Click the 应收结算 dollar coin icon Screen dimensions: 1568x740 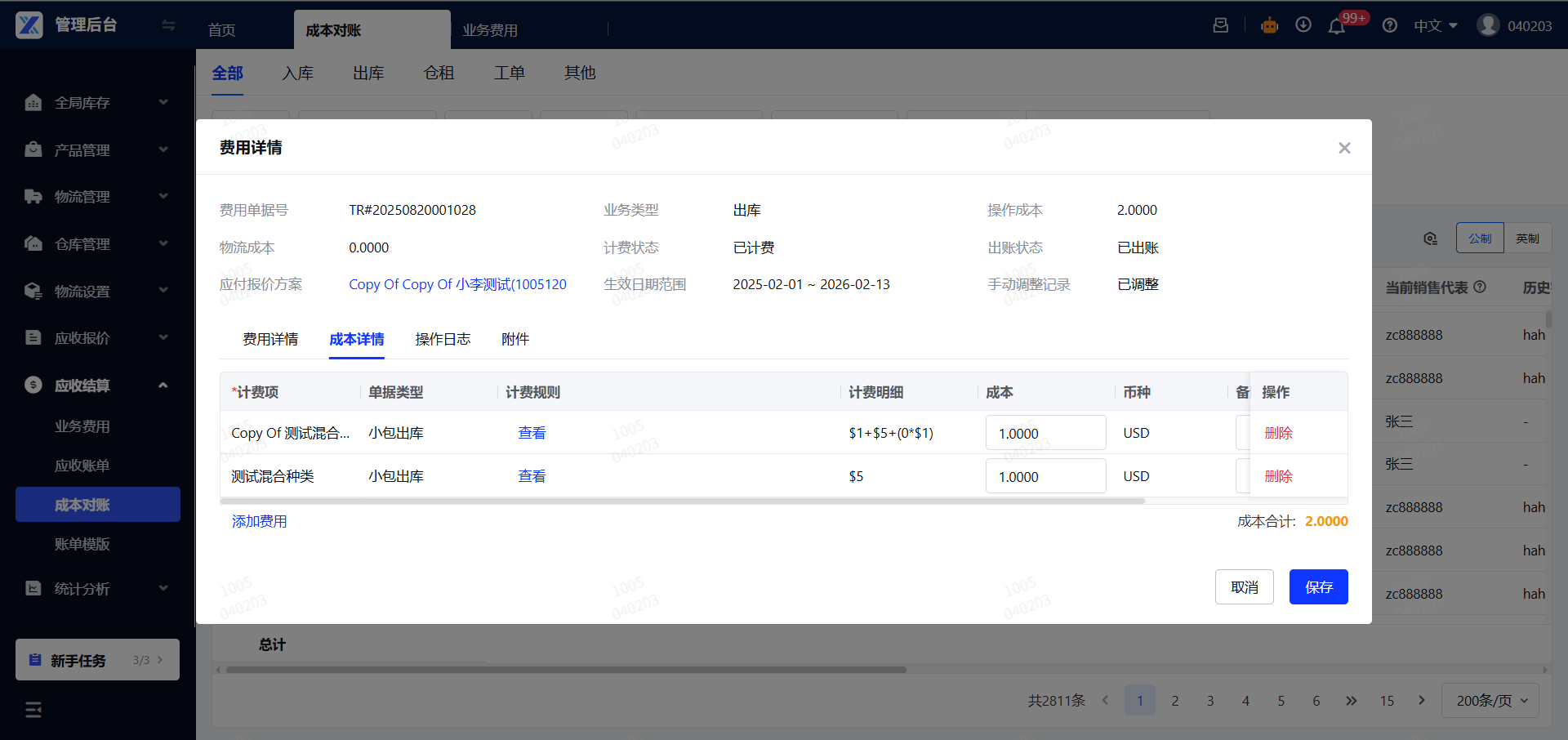[33, 385]
